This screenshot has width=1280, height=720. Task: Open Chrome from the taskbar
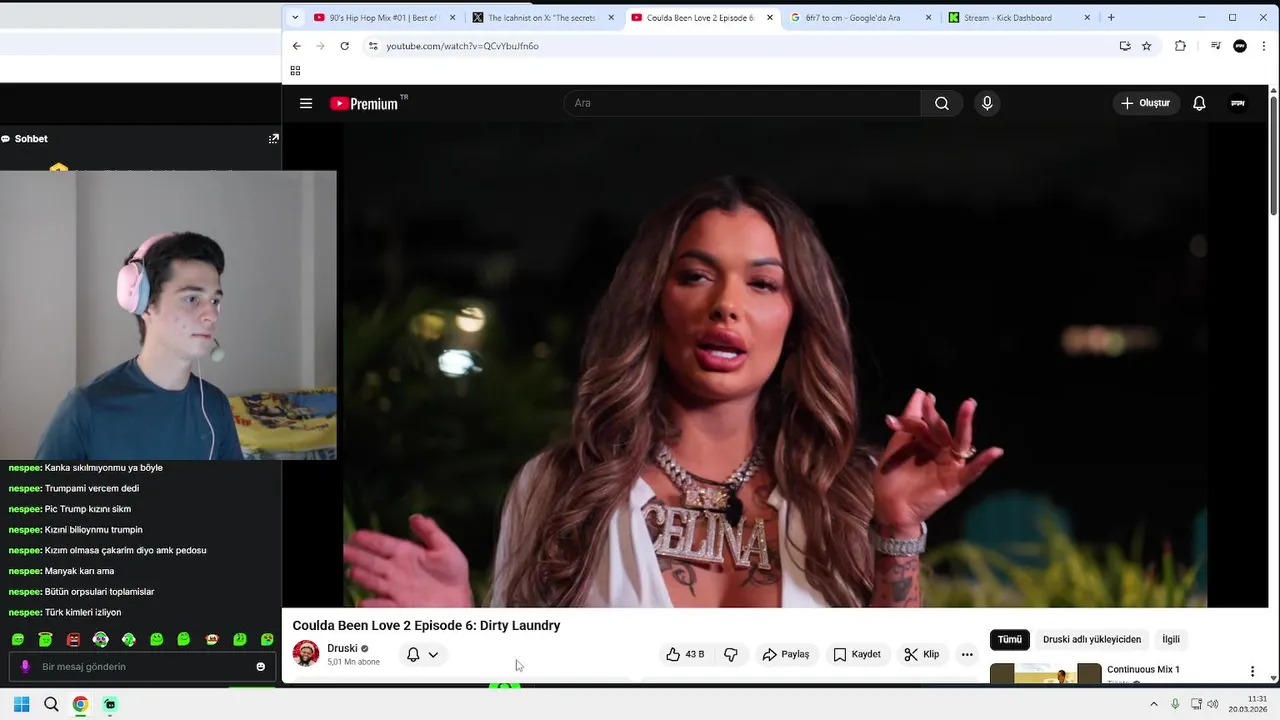(80, 704)
